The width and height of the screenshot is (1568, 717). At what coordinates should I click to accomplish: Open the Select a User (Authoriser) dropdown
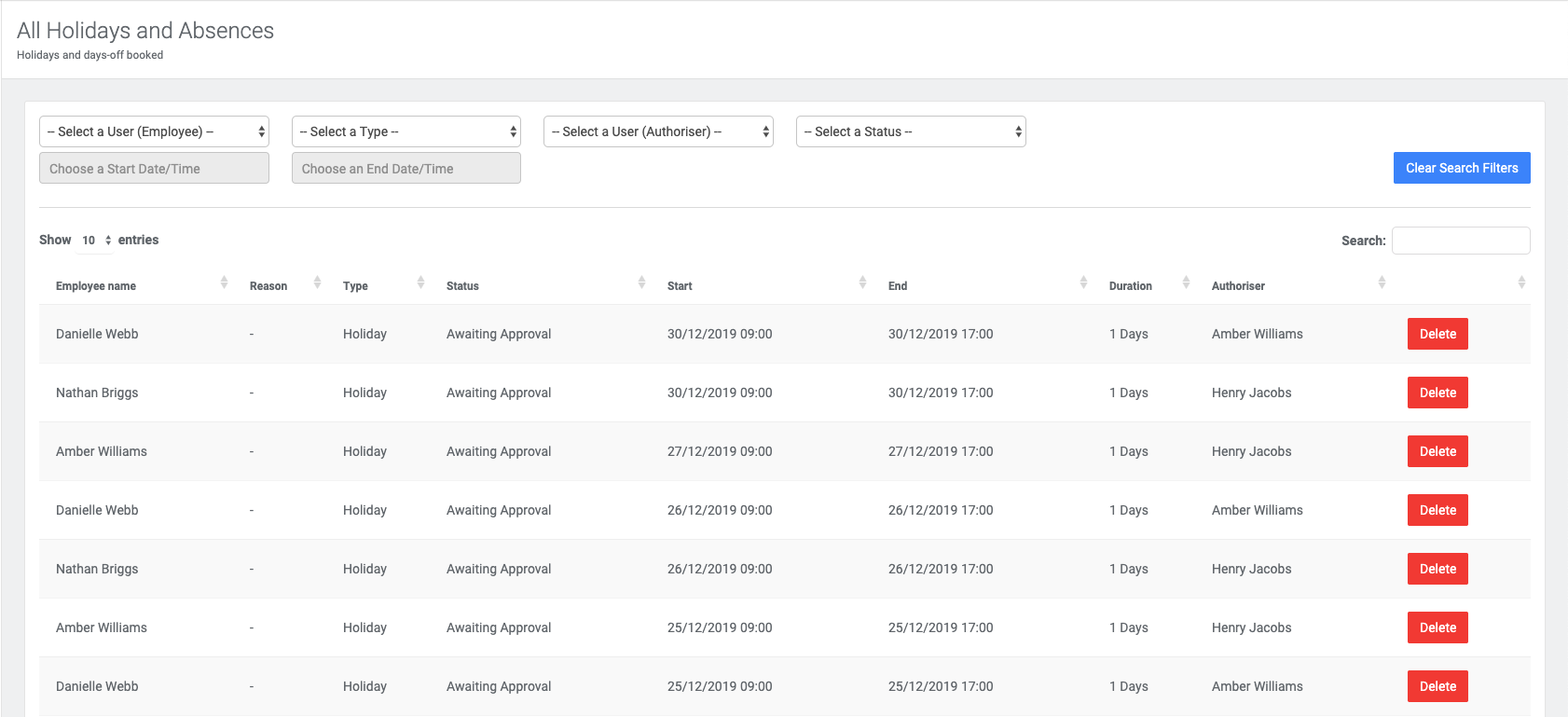click(658, 131)
